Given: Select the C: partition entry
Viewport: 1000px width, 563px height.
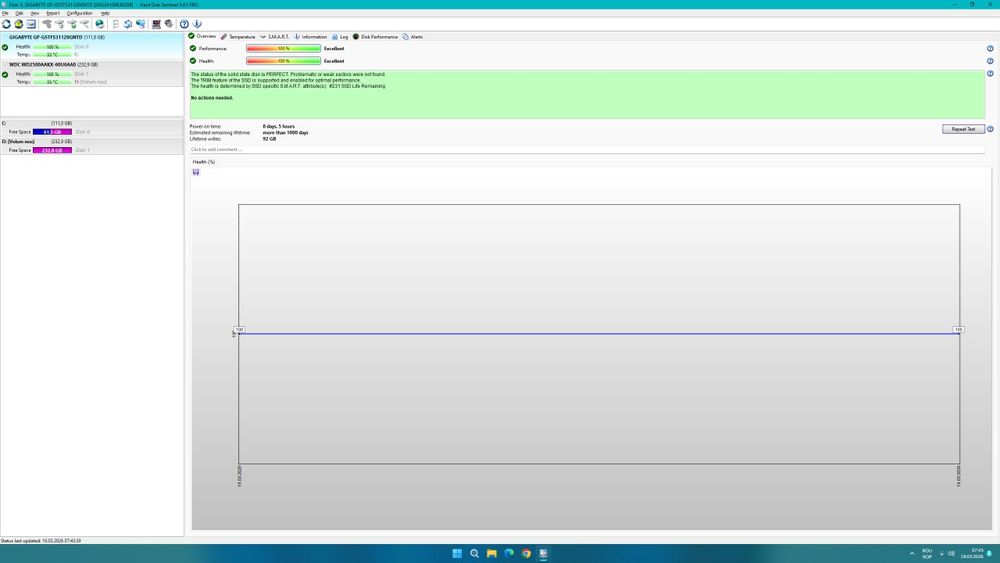Looking at the screenshot, I should coord(92,128).
